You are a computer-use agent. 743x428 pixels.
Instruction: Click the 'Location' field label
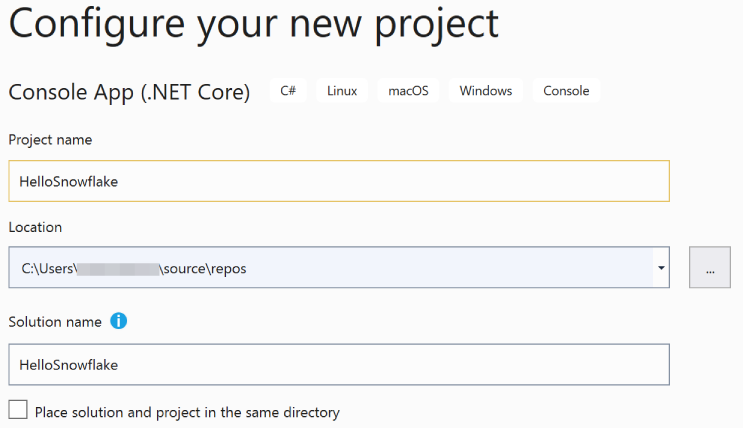click(x=35, y=228)
